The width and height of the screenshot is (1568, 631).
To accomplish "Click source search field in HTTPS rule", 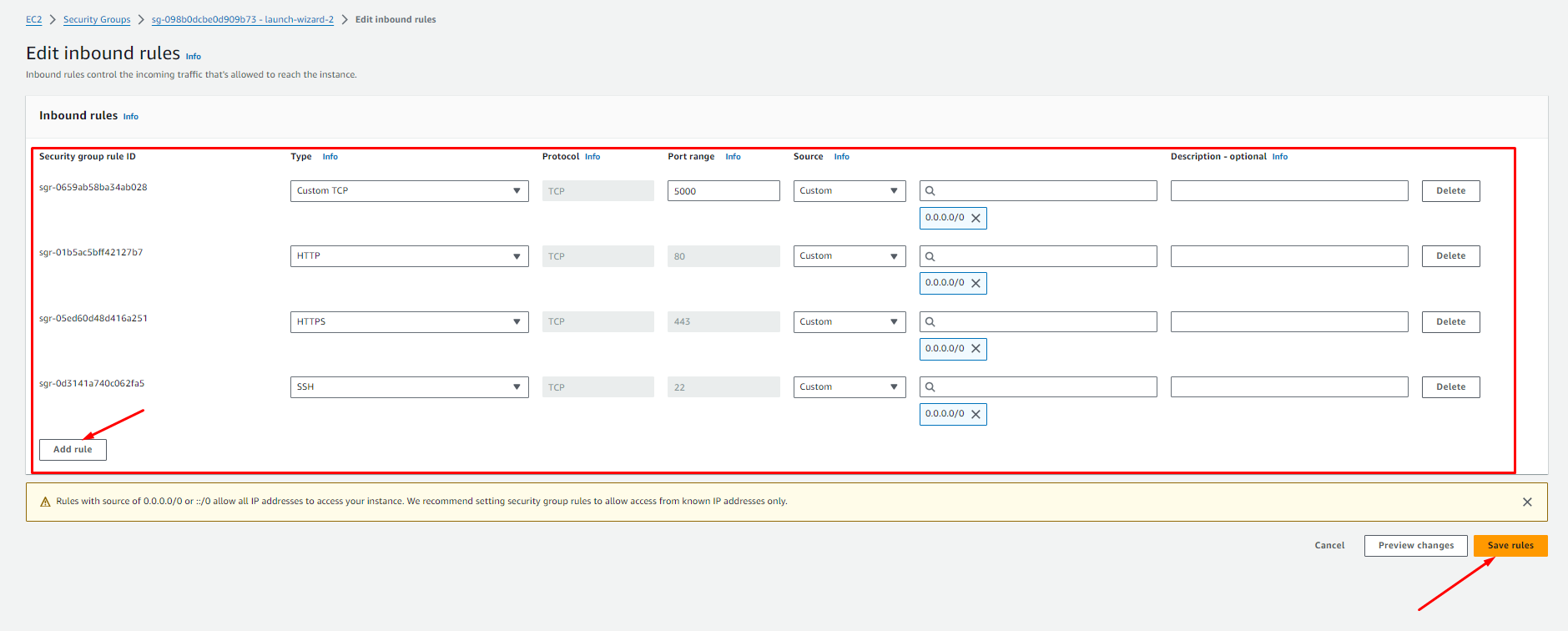I will tap(1038, 322).
